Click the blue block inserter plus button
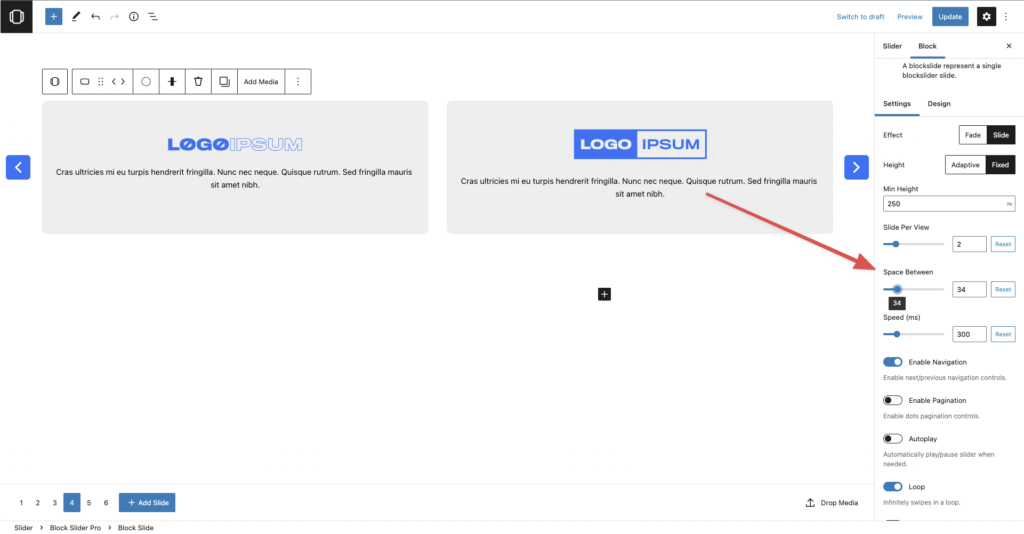This screenshot has height=534, width=1024. [x=53, y=16]
